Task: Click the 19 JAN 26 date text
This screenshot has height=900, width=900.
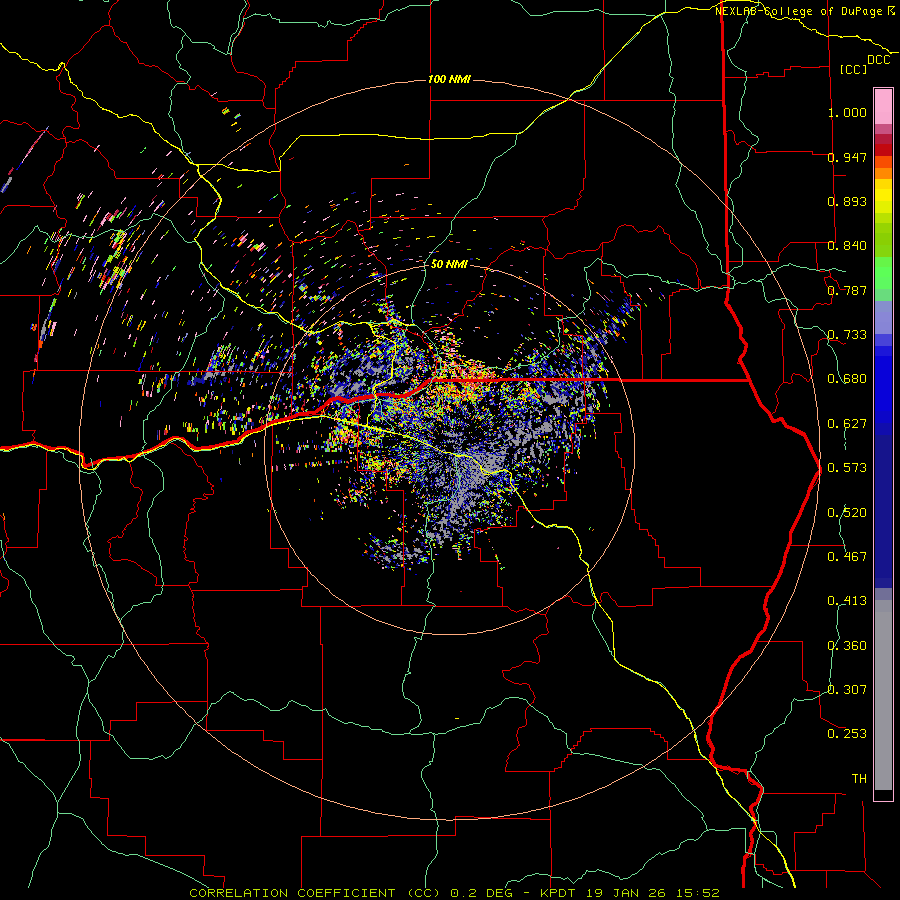Action: point(626,893)
